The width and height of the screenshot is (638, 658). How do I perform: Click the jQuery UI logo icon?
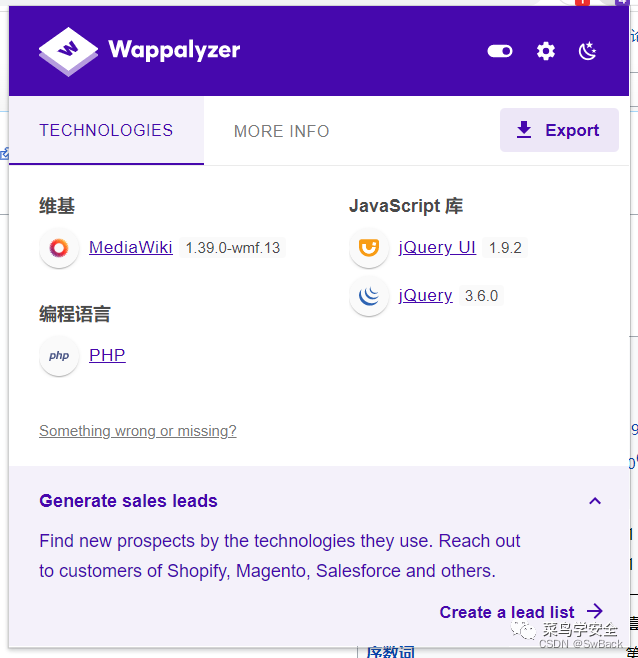point(369,248)
